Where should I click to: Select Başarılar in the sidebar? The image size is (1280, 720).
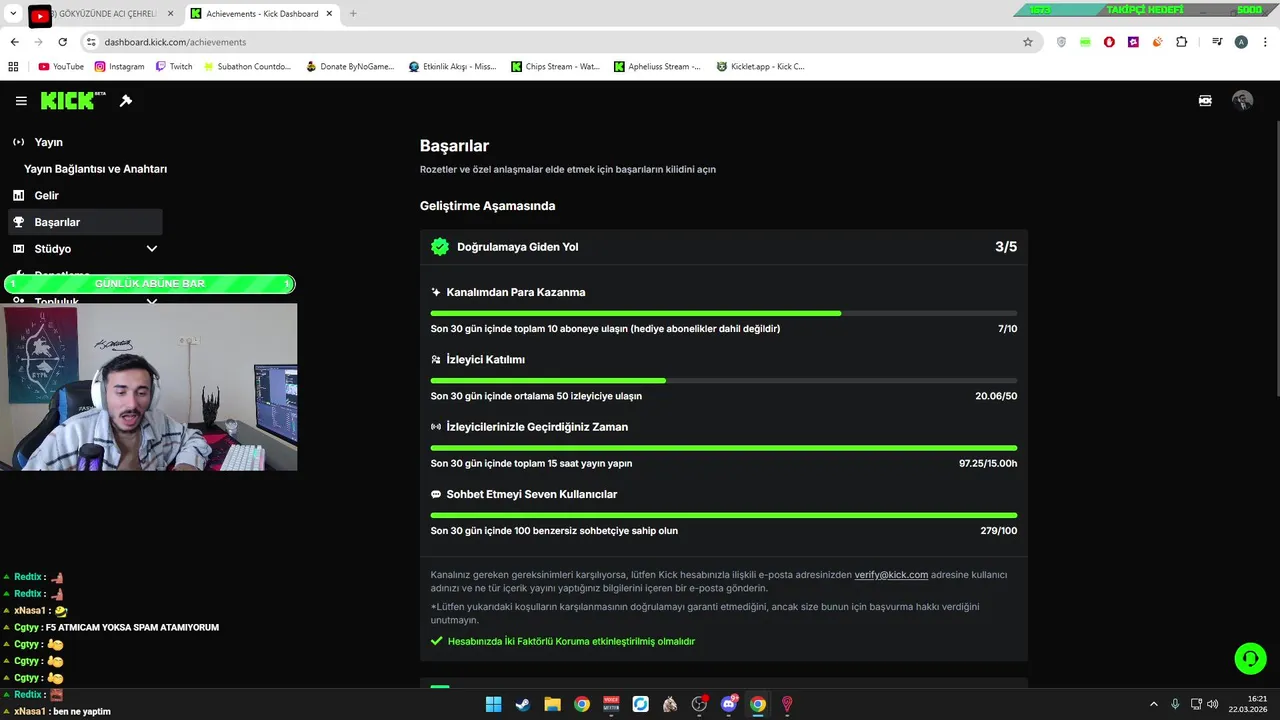[85, 222]
